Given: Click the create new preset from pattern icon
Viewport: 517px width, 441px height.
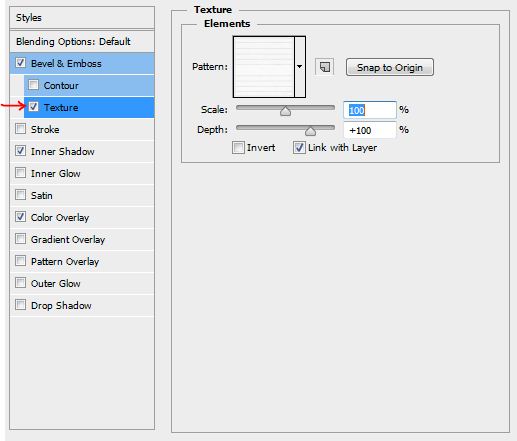Looking at the screenshot, I should tap(325, 67).
